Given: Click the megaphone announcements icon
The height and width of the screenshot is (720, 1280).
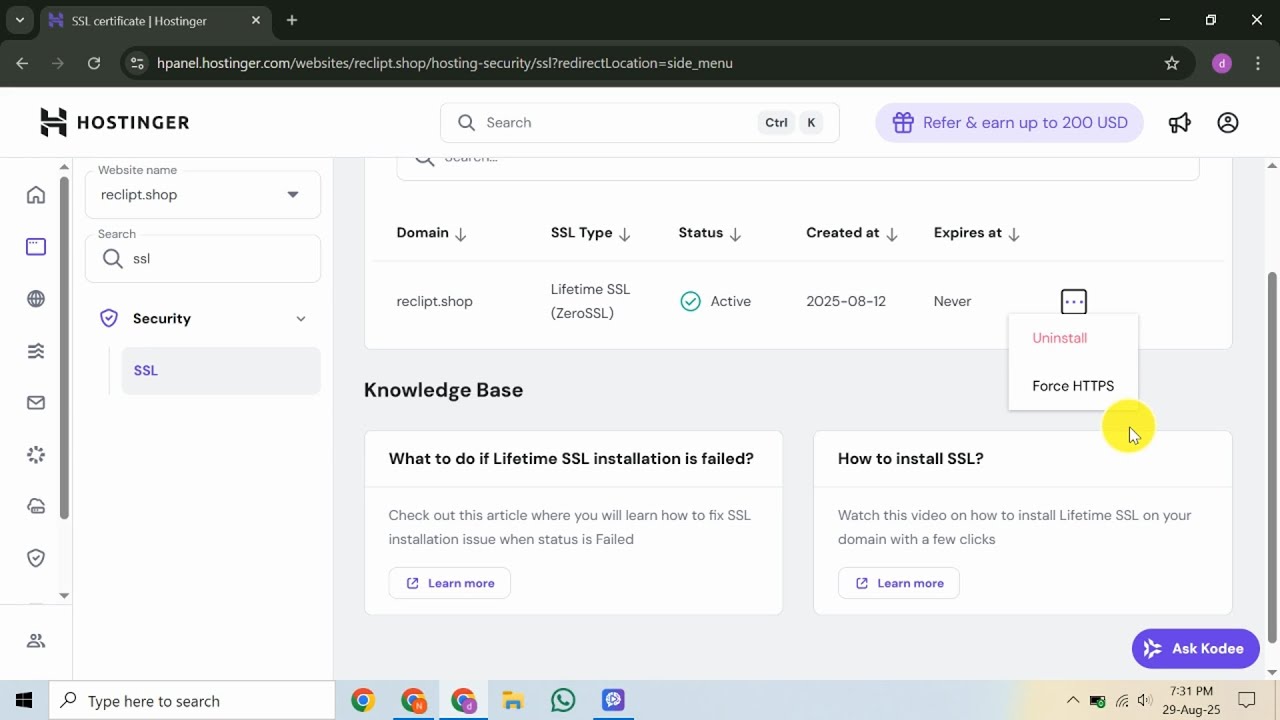Looking at the screenshot, I should pyautogui.click(x=1180, y=123).
